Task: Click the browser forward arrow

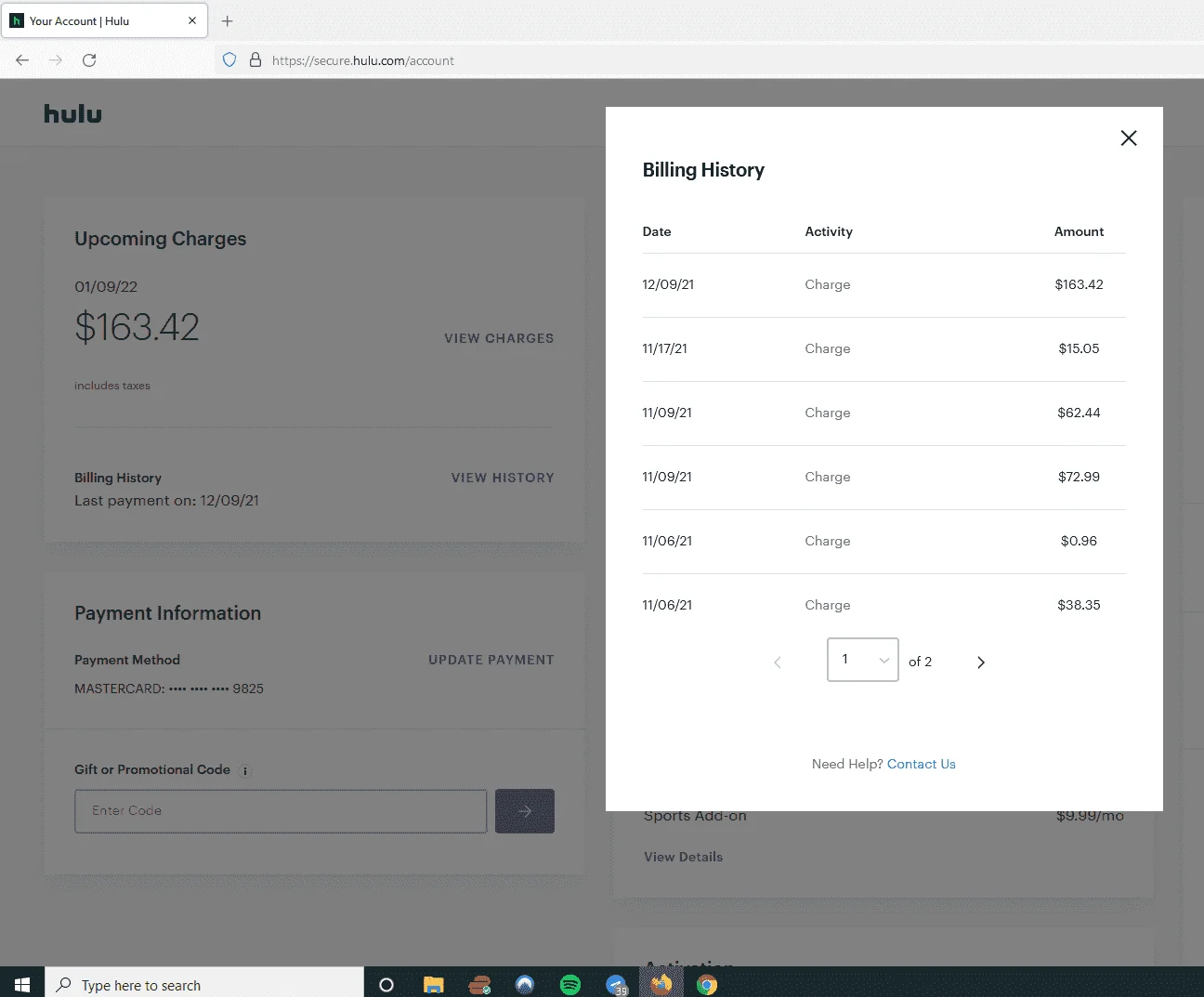Action: pos(56,60)
